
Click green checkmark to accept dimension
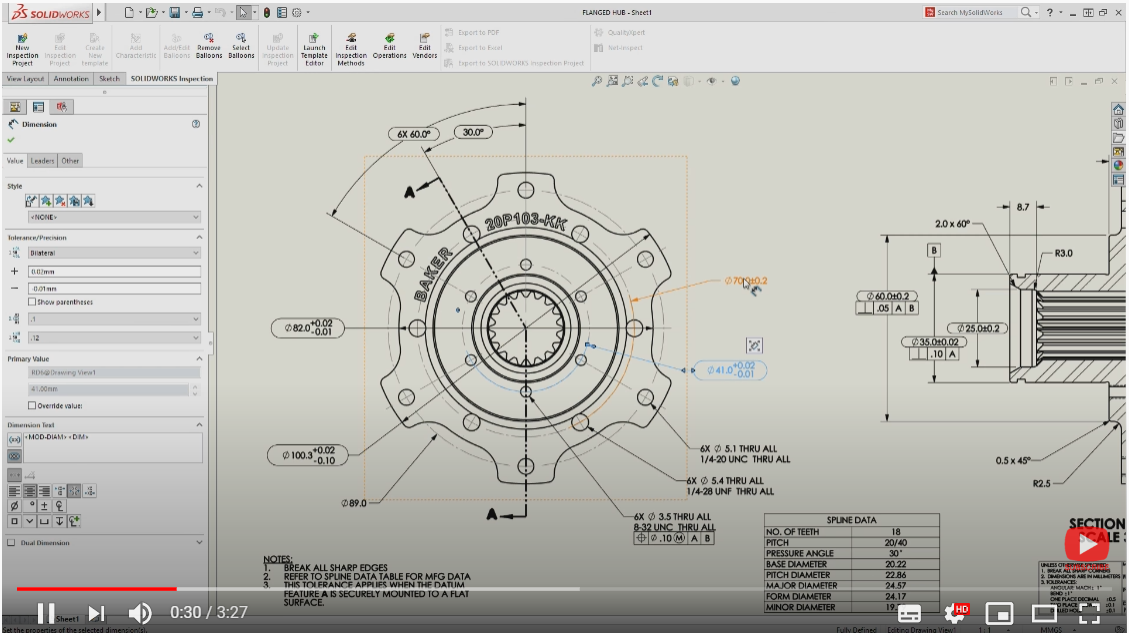pyautogui.click(x=11, y=140)
